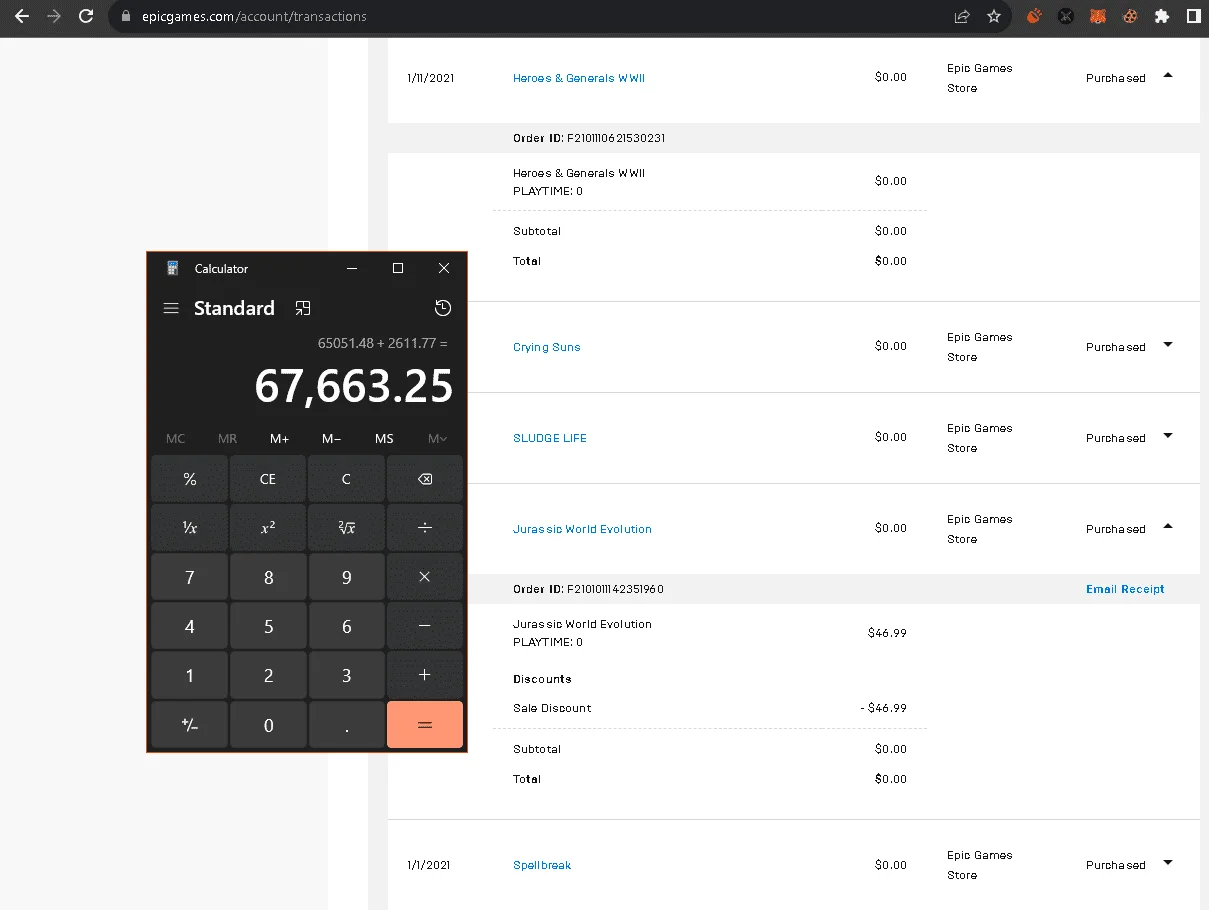Click the 4 key in Calculator

click(189, 626)
